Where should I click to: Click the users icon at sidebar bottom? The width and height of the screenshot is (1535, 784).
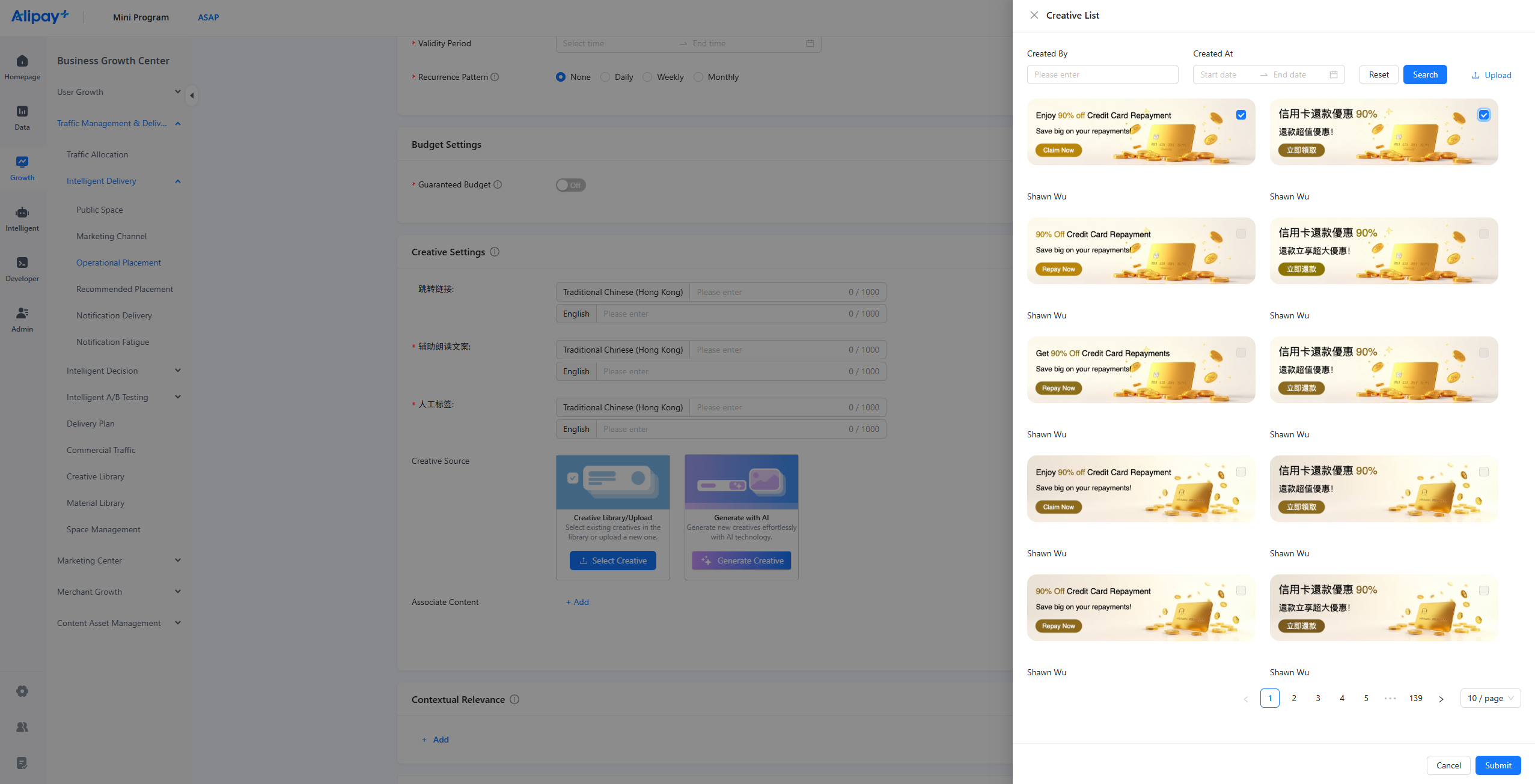[x=22, y=727]
